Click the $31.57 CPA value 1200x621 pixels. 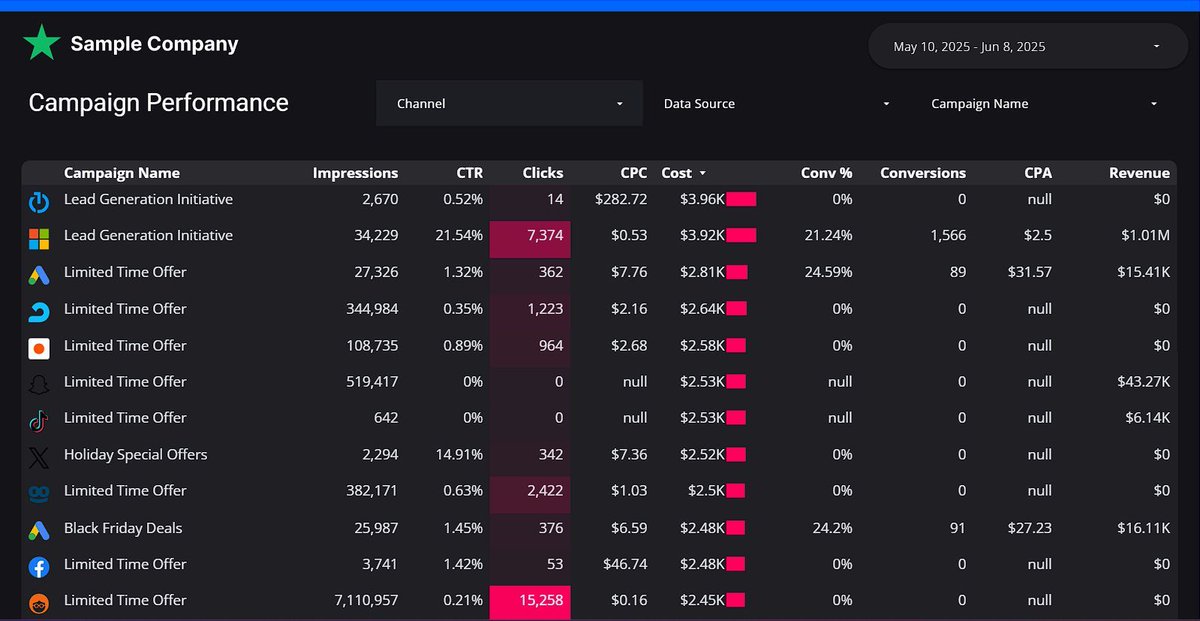click(1030, 272)
